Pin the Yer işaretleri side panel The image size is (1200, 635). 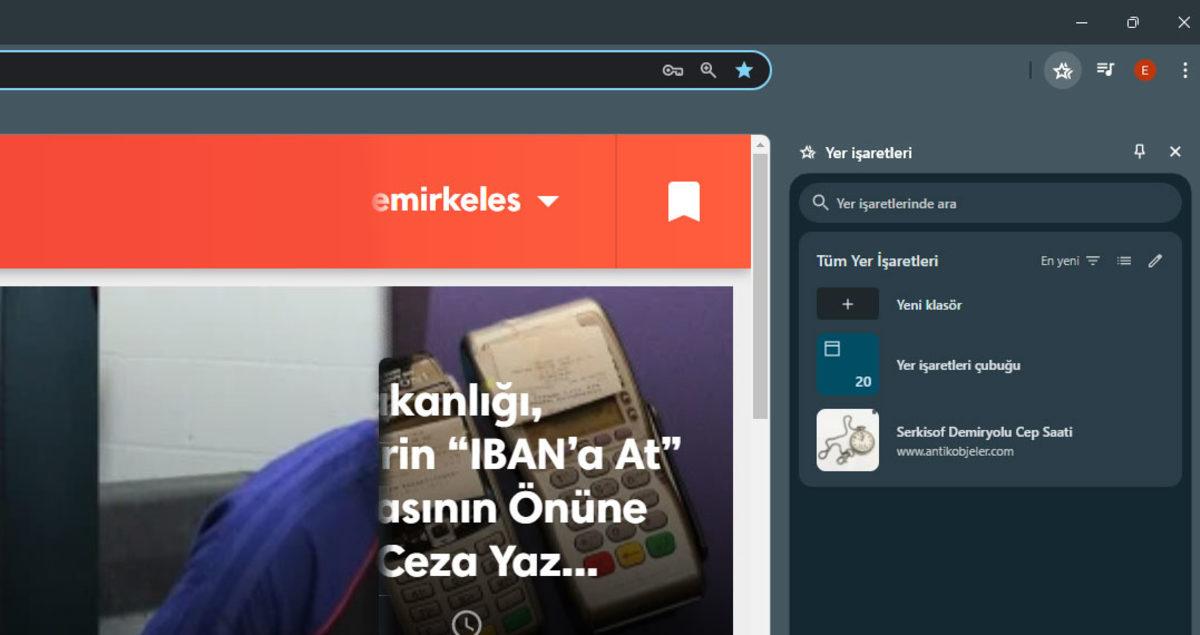1141,152
